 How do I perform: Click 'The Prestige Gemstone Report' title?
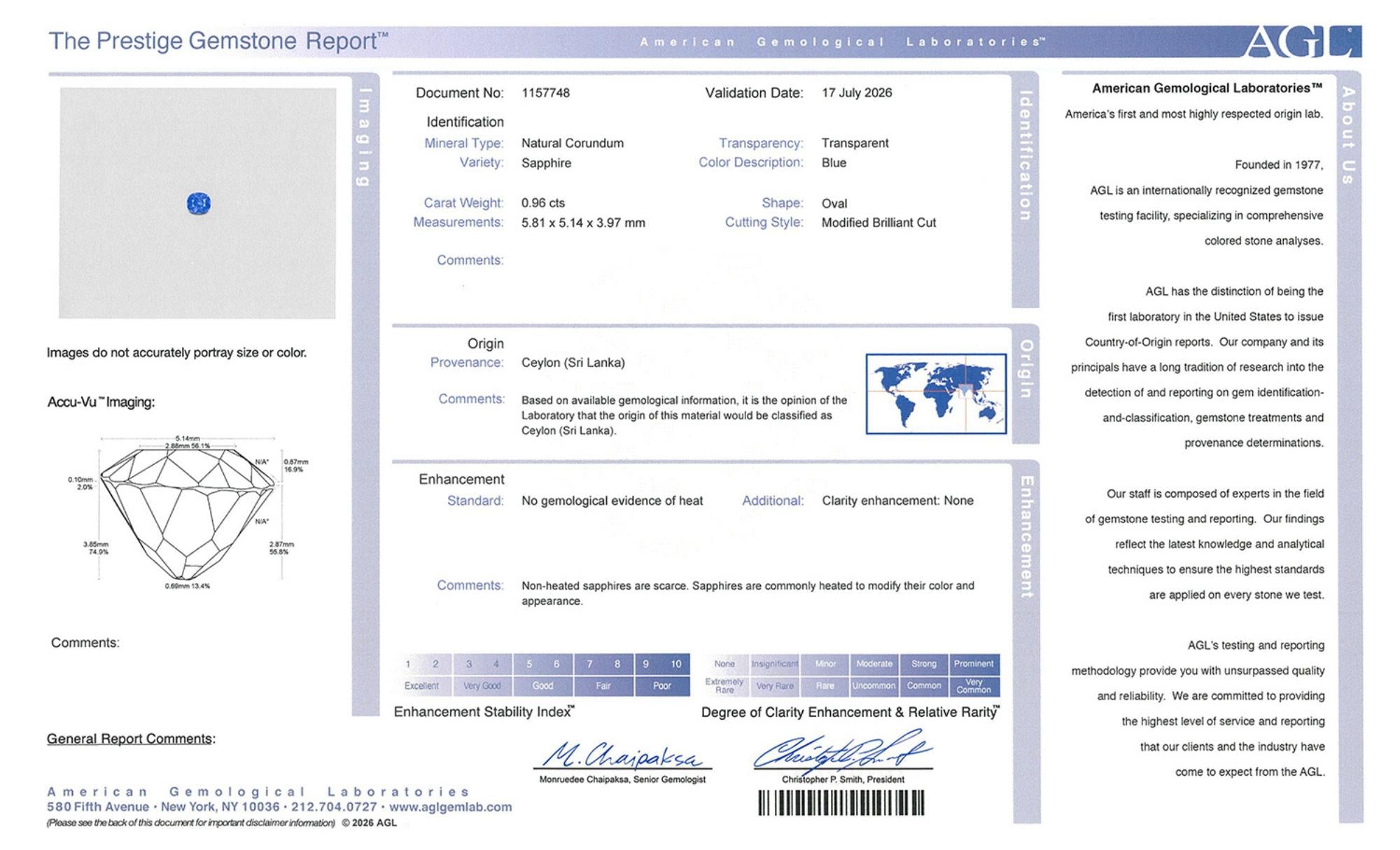(218, 41)
